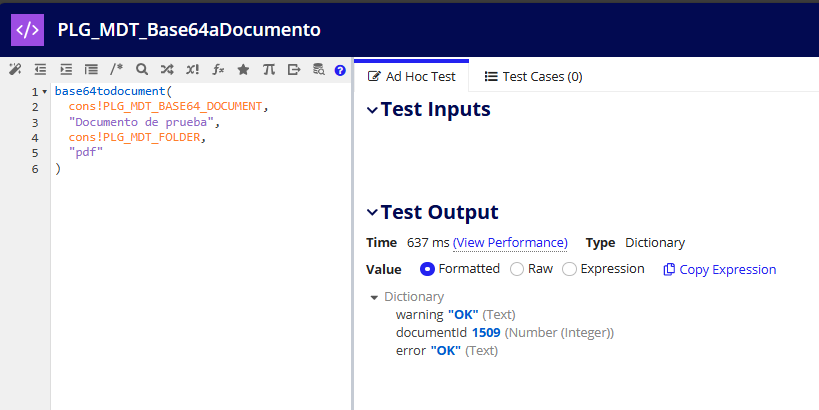Open help with the blue question mark
This screenshot has height=410, width=819.
tap(340, 70)
